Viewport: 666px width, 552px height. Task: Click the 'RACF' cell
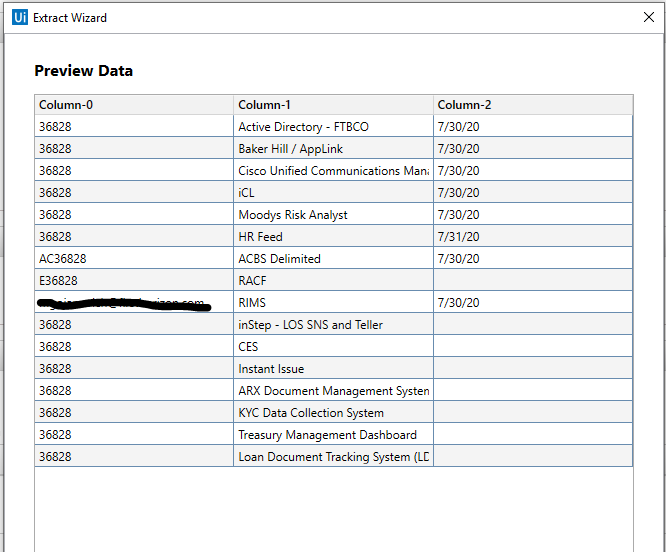pyautogui.click(x=333, y=281)
